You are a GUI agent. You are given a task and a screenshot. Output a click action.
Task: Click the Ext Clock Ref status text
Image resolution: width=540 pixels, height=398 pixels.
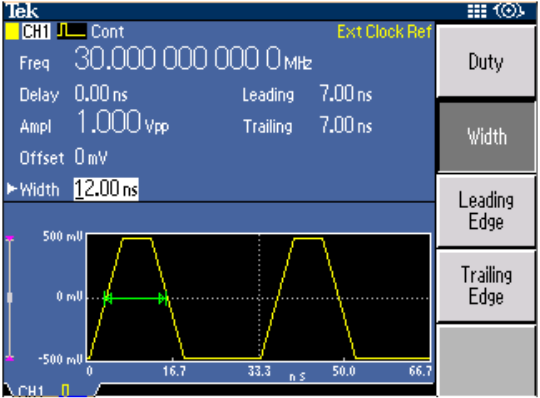click(384, 32)
